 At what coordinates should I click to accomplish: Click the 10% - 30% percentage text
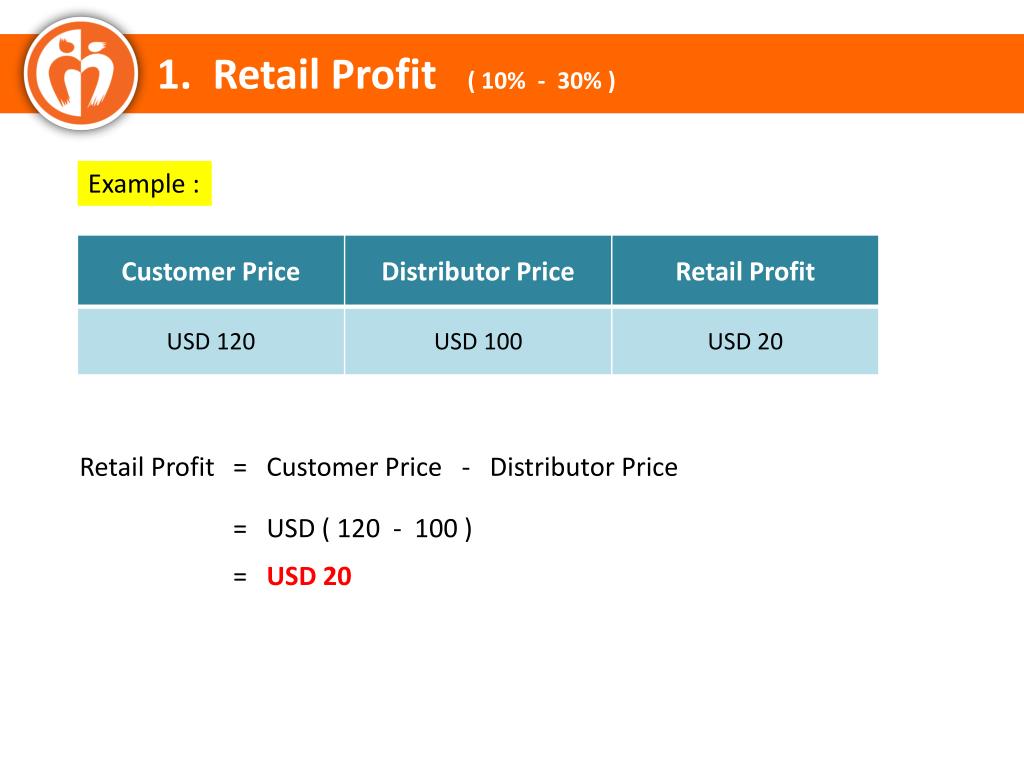[541, 81]
